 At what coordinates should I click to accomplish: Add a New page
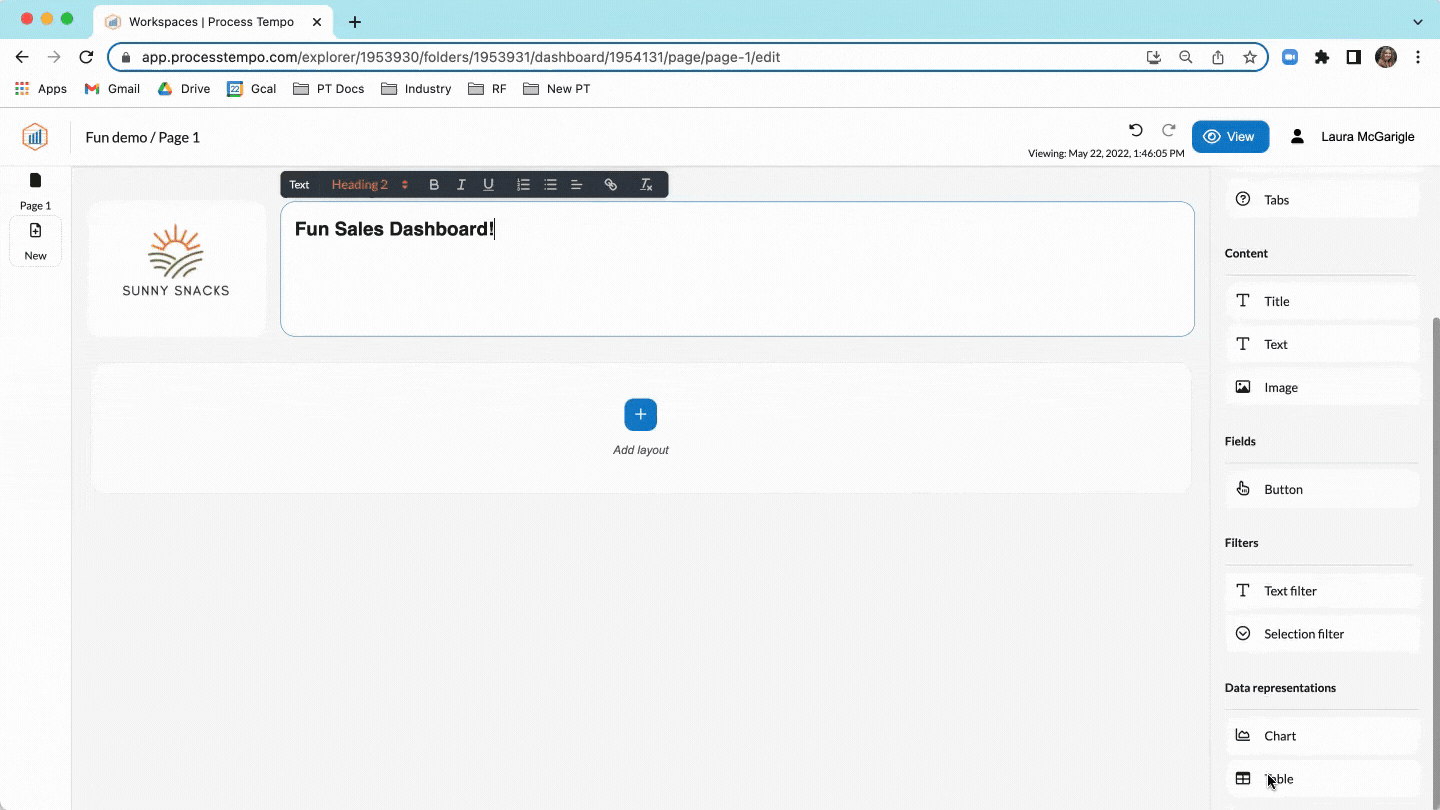pyautogui.click(x=35, y=242)
